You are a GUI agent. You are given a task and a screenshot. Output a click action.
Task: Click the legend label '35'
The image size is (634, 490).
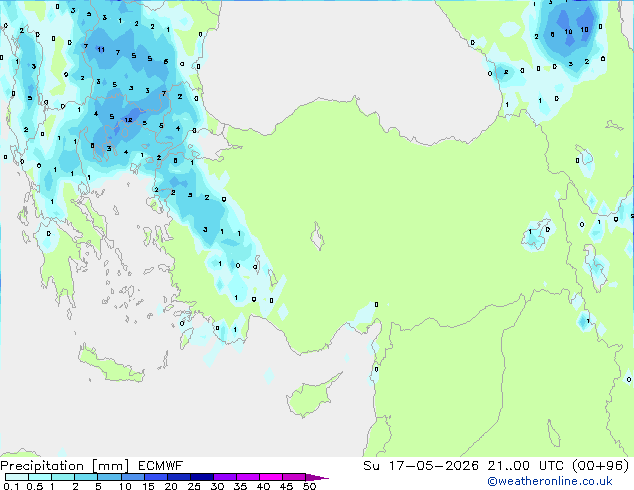240,486
